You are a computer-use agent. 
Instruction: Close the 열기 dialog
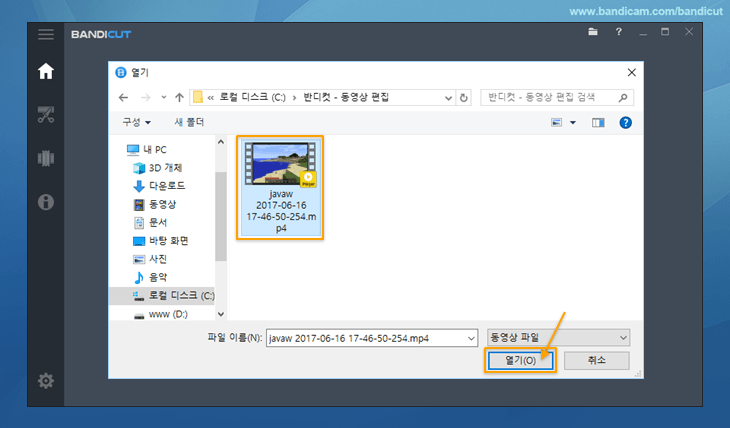pyautogui.click(x=631, y=73)
